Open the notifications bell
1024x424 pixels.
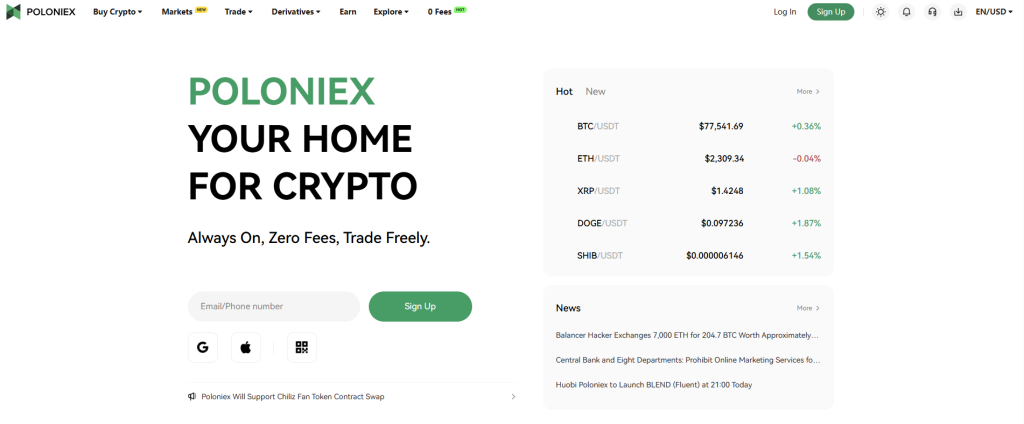[x=906, y=12]
